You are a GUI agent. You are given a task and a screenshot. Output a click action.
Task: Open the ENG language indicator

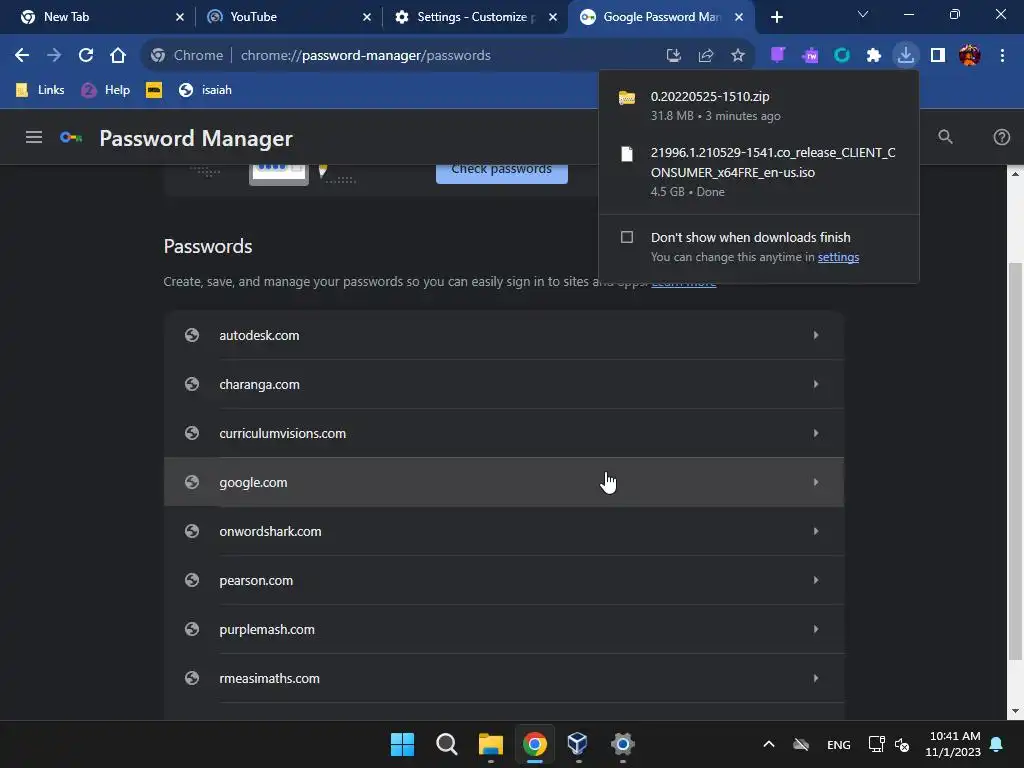click(839, 744)
